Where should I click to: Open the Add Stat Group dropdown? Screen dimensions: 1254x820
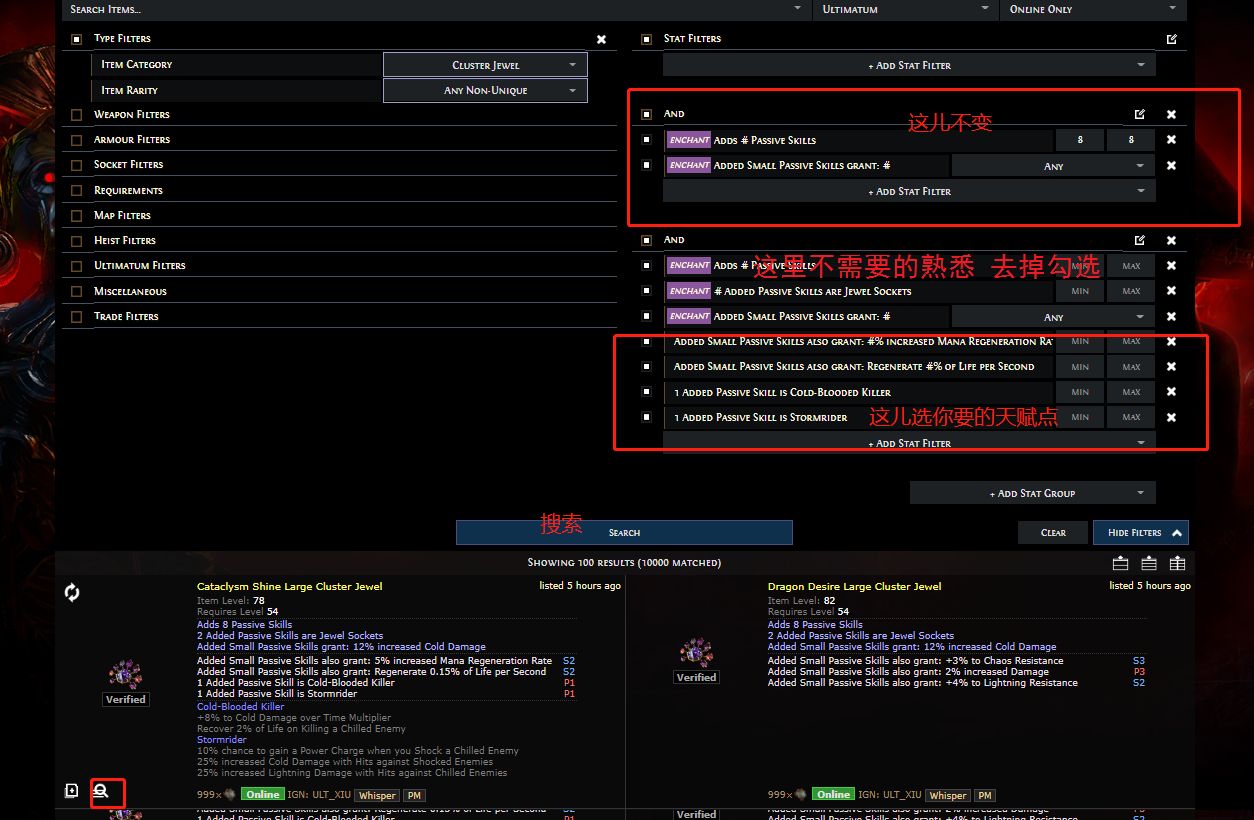click(x=1033, y=493)
